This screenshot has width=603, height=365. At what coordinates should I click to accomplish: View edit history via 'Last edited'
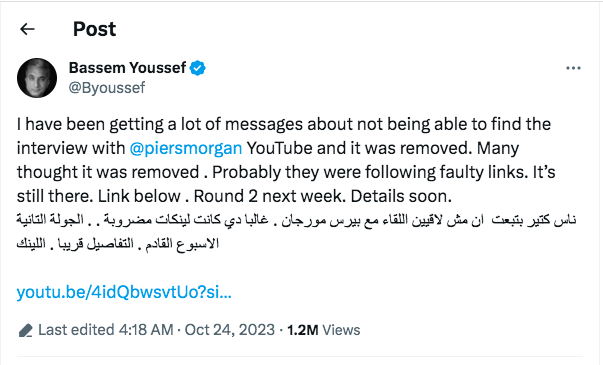click(76, 330)
